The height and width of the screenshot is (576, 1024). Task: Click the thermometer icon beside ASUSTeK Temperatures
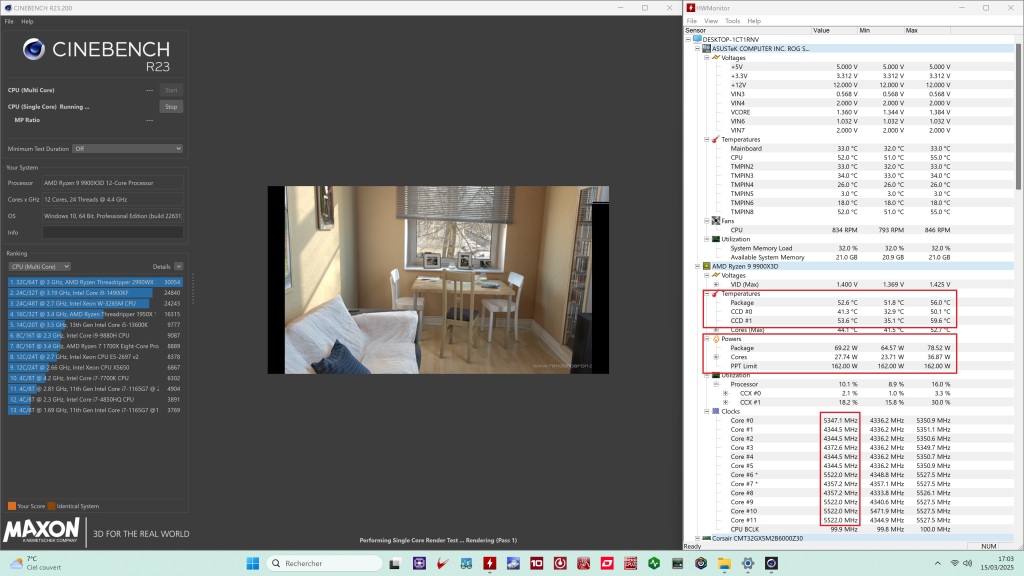pos(716,139)
